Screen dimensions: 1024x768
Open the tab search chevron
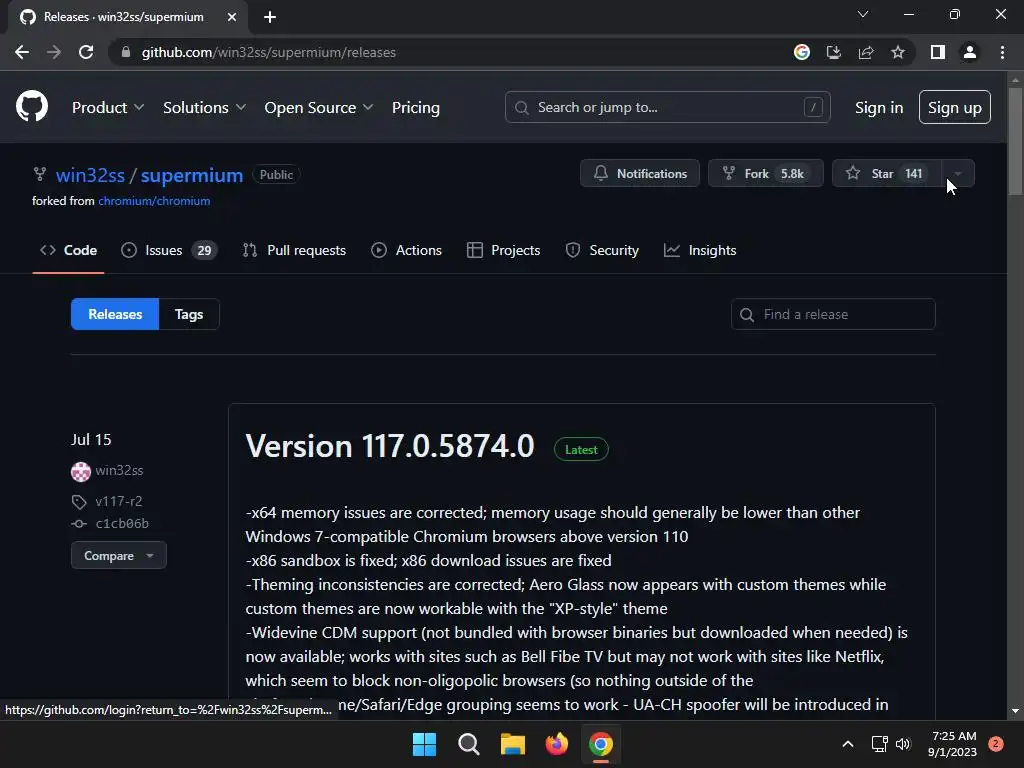click(x=863, y=14)
